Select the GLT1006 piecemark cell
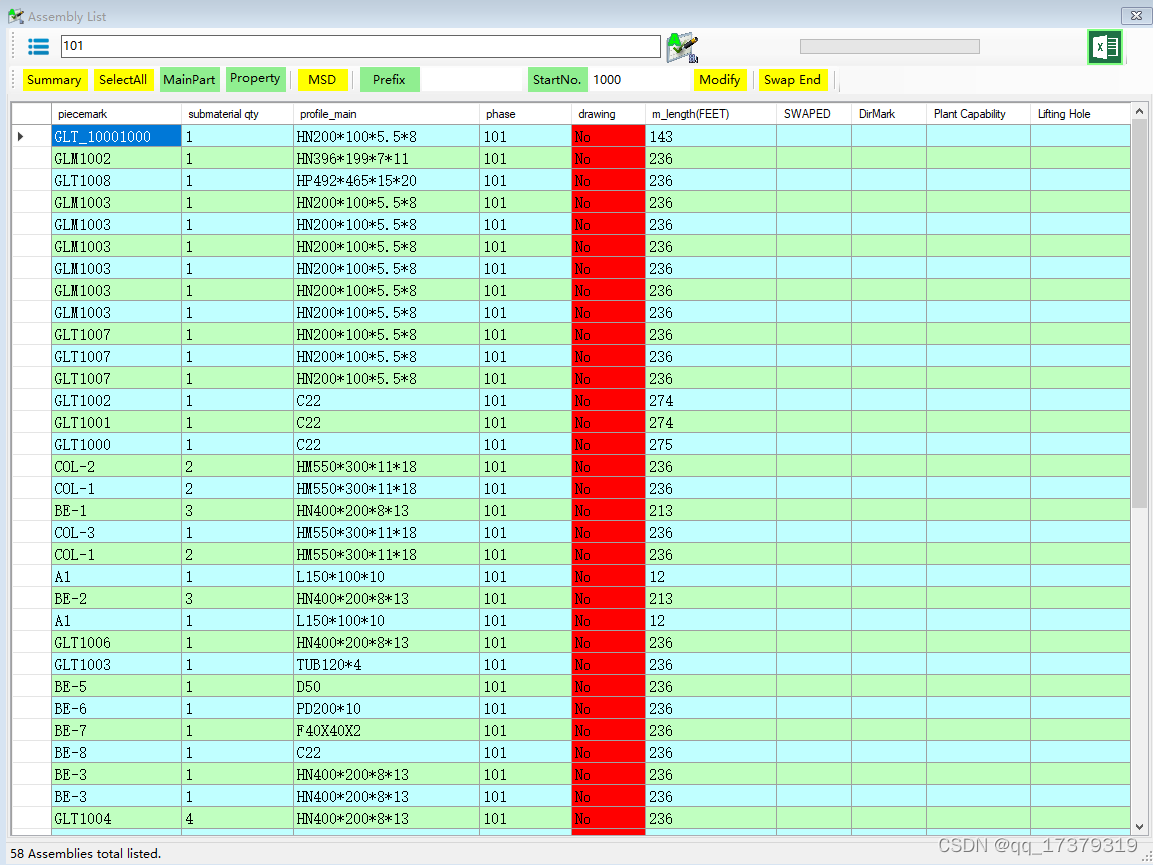The width and height of the screenshot is (1153, 865). pyautogui.click(x=116, y=643)
